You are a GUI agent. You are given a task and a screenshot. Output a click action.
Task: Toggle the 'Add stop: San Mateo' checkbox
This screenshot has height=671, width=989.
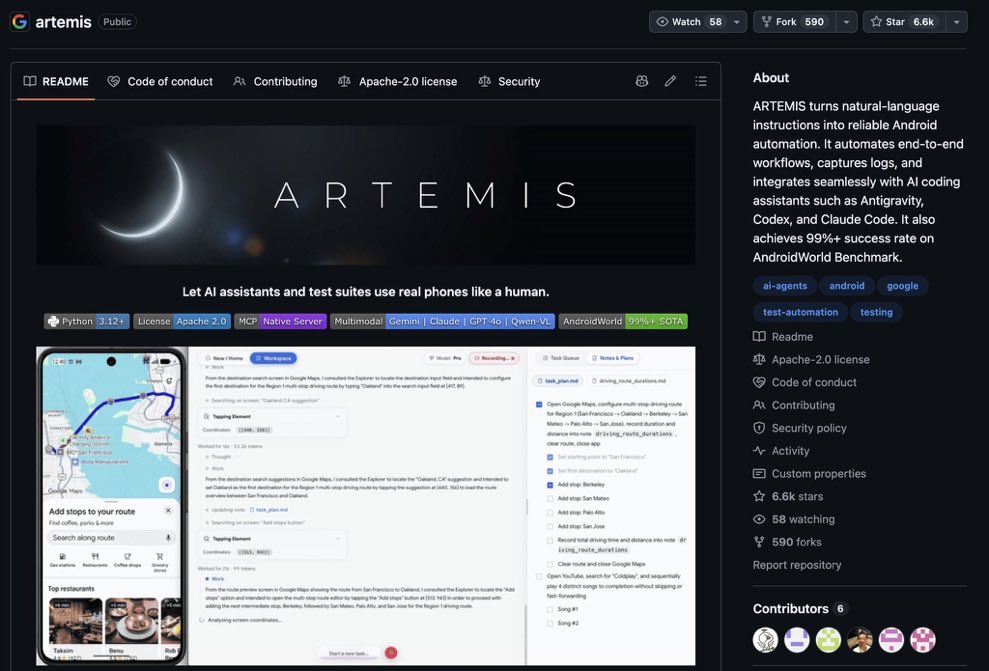(x=550, y=499)
